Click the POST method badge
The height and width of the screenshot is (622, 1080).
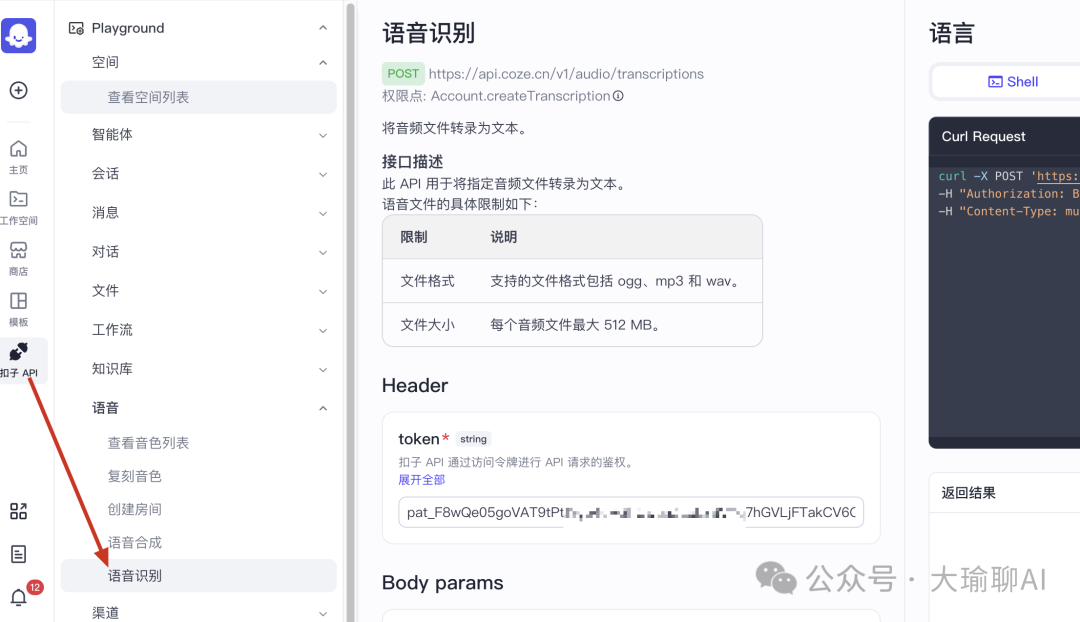(403, 74)
